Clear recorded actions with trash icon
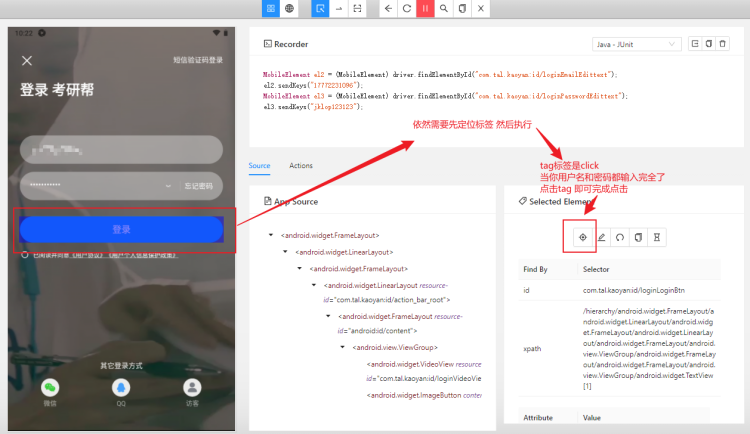Screen dimensions: 750x434 723,44
